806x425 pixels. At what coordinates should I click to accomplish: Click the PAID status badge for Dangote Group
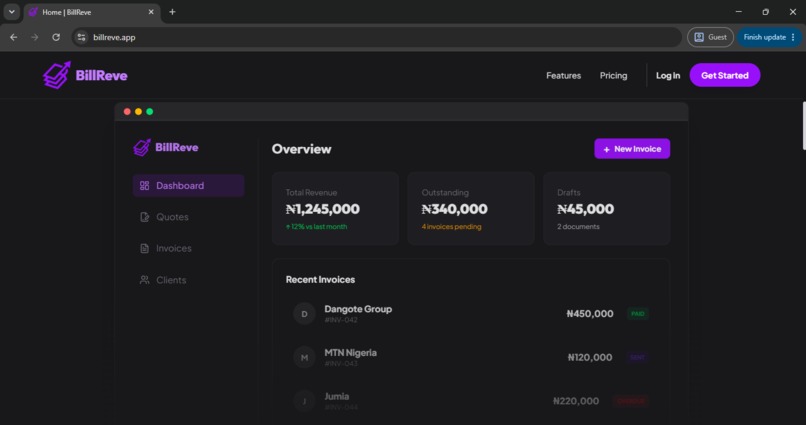click(x=637, y=313)
